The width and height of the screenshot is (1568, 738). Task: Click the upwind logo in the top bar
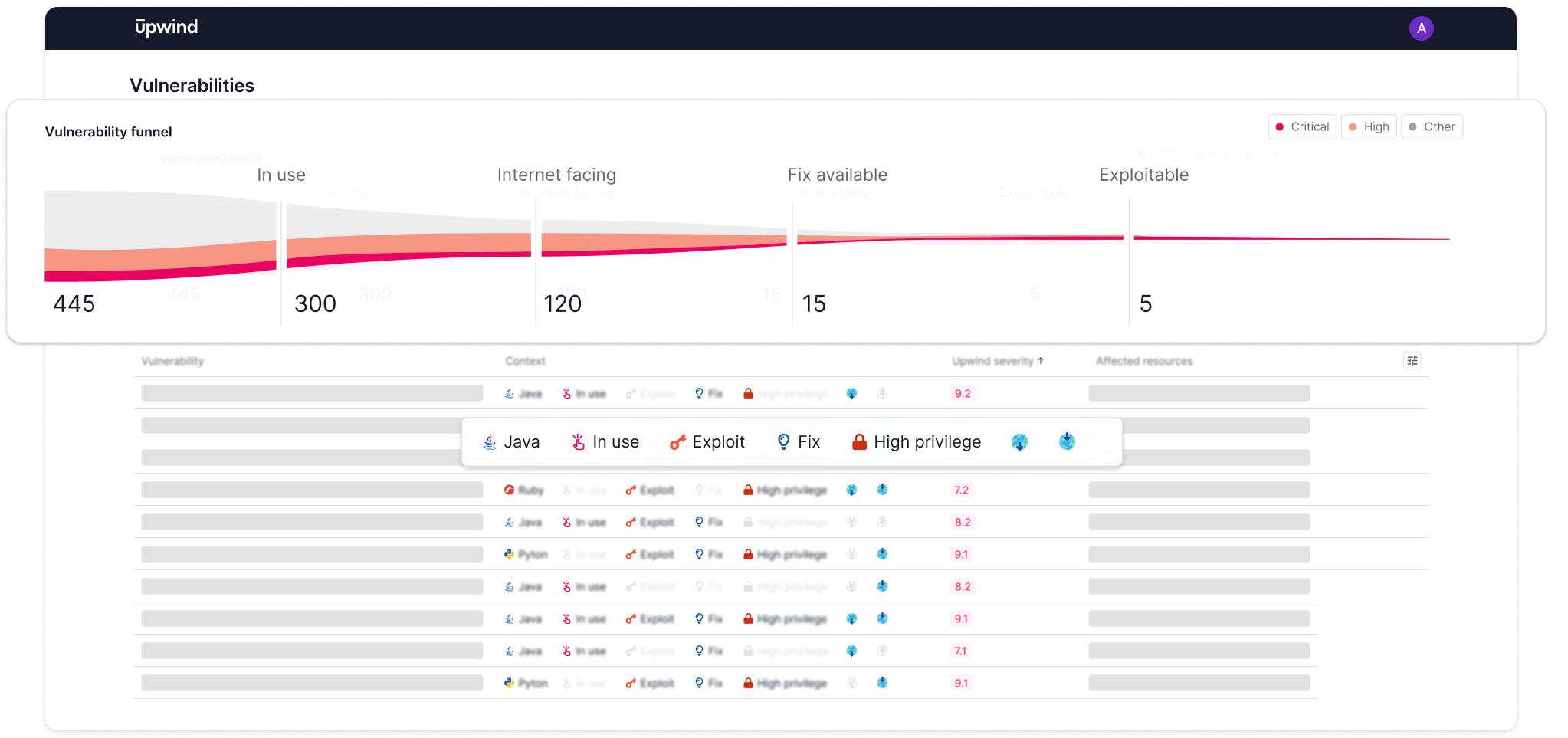click(x=166, y=27)
